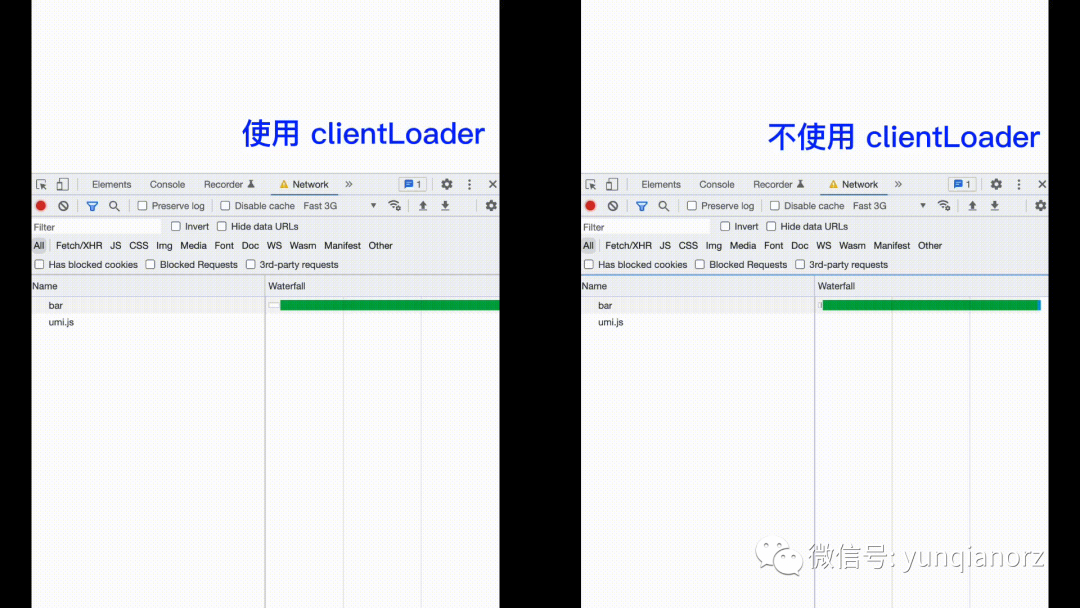Check the Disable cache option

pos(225,205)
